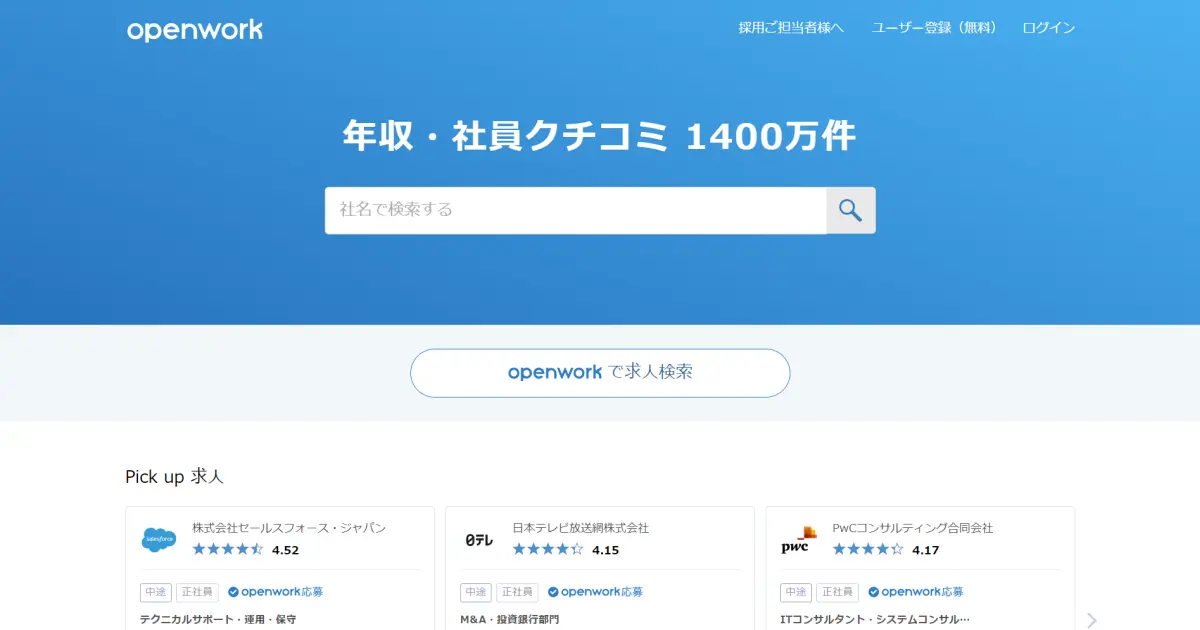This screenshot has height=630, width=1200.
Task: Open 採用ご担当者様へ in header
Action: click(791, 28)
